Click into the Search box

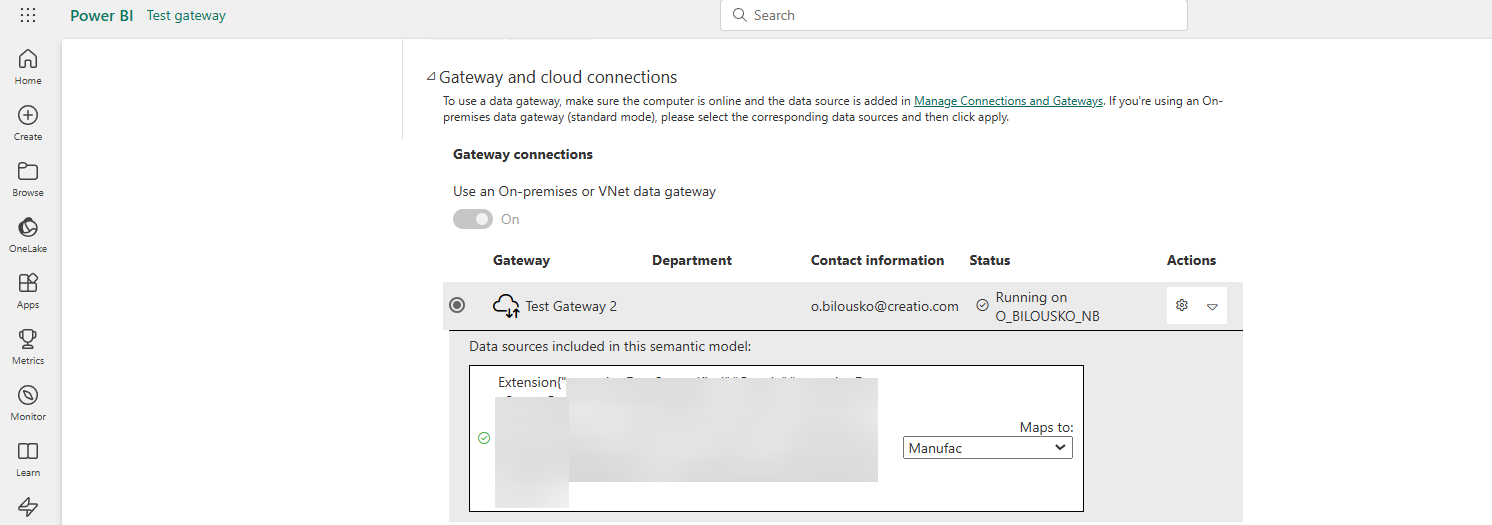(954, 15)
